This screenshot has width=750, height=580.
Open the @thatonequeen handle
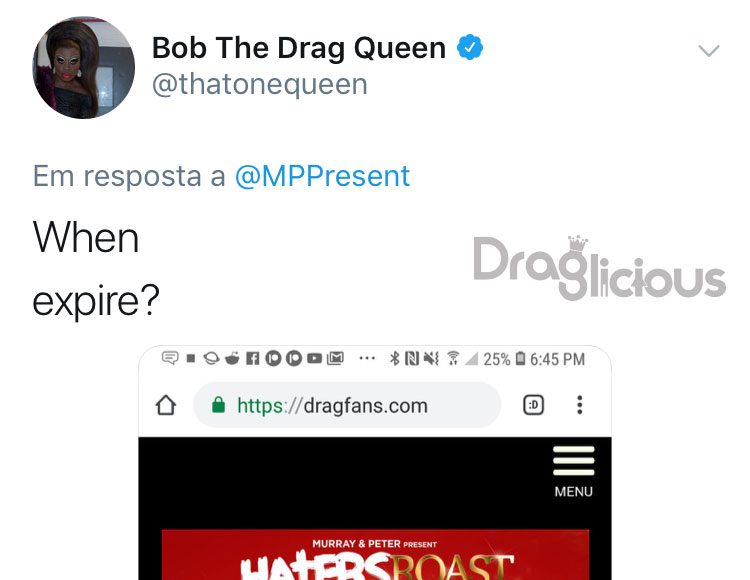260,85
